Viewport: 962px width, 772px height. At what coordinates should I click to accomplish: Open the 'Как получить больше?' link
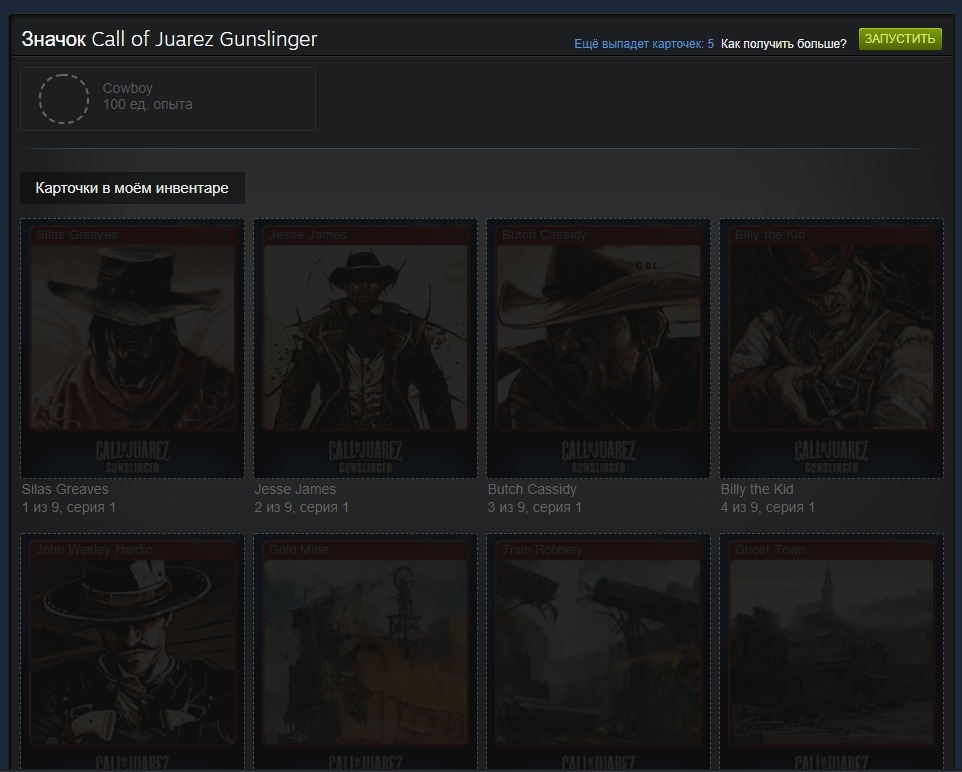(783, 44)
